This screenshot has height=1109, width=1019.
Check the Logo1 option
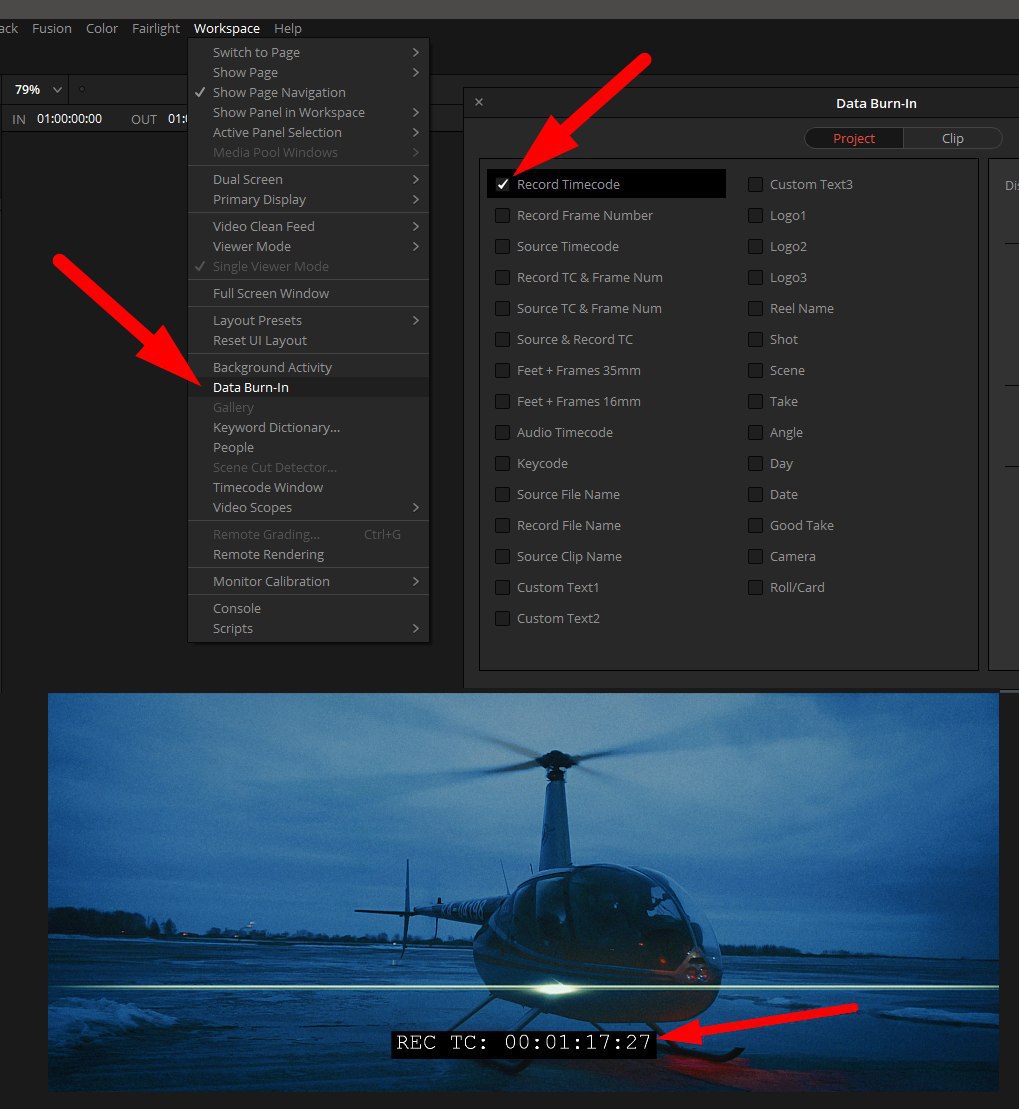(755, 215)
